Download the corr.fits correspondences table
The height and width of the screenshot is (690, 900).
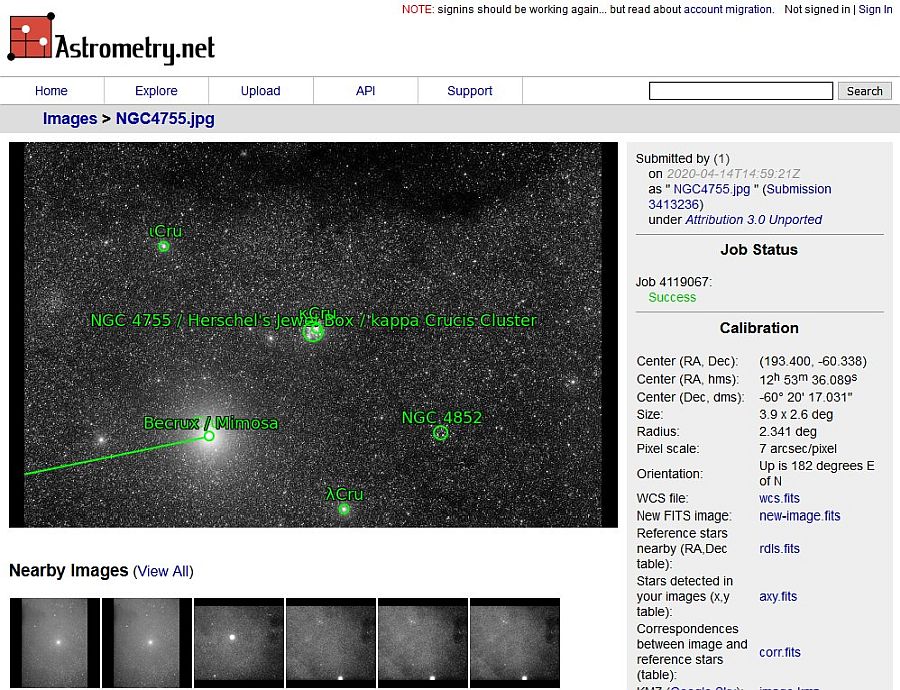(x=779, y=652)
